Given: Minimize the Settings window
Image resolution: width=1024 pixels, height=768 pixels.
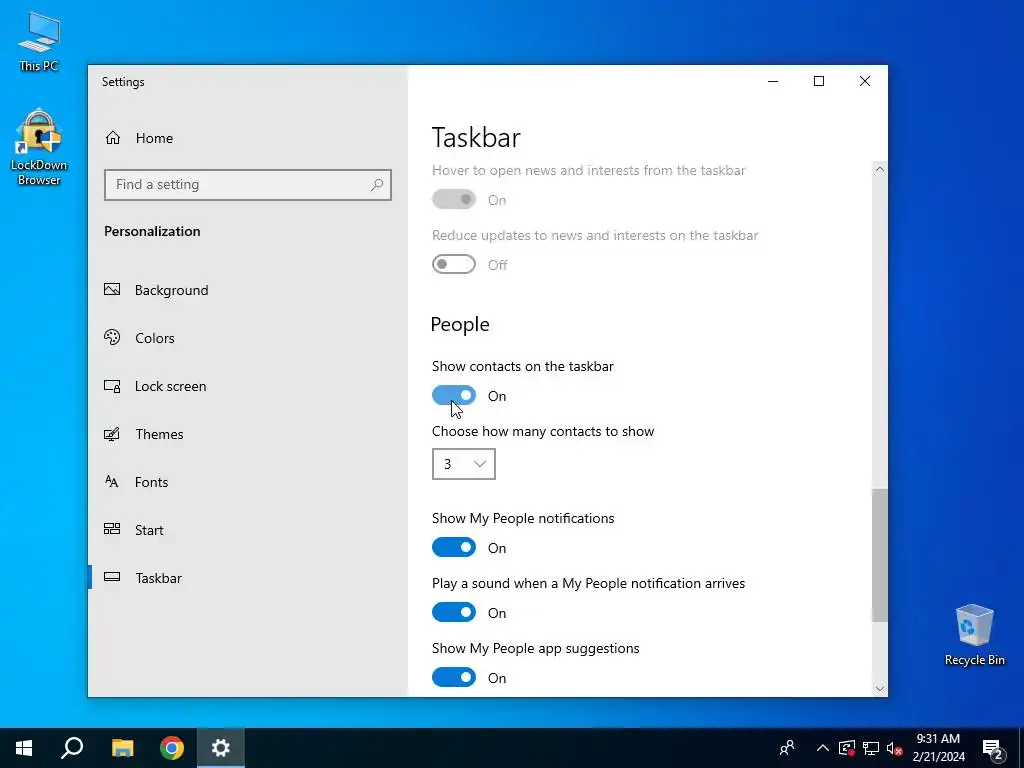Looking at the screenshot, I should click(773, 81).
